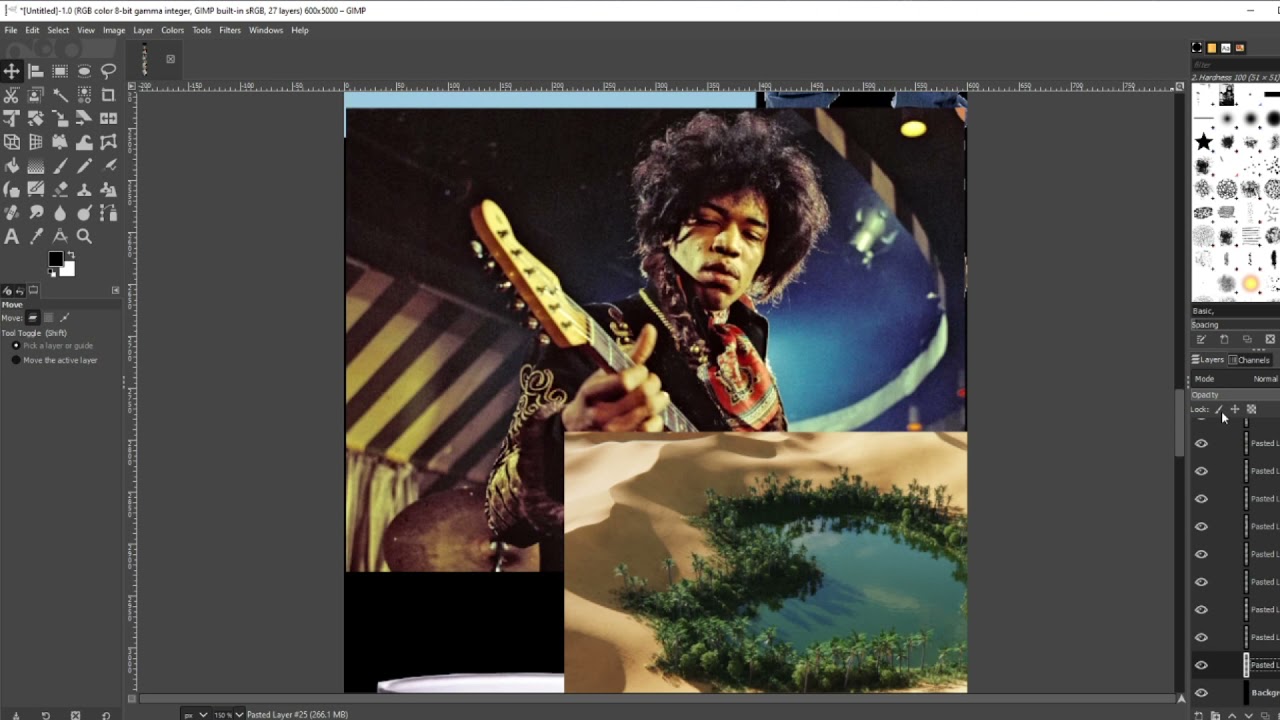Set Move mode to layer icon
This screenshot has height=720, width=1280.
click(33, 318)
